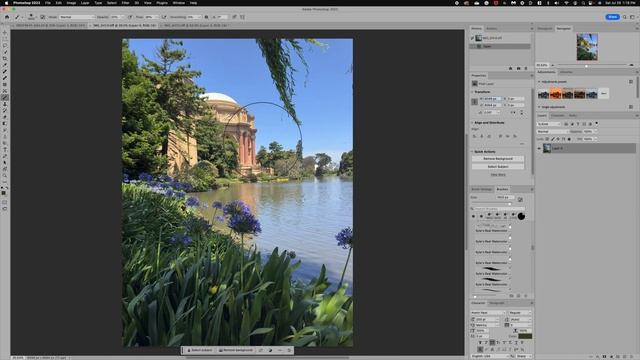Select the Horizontal Type tool

pyautogui.click(x=5, y=149)
